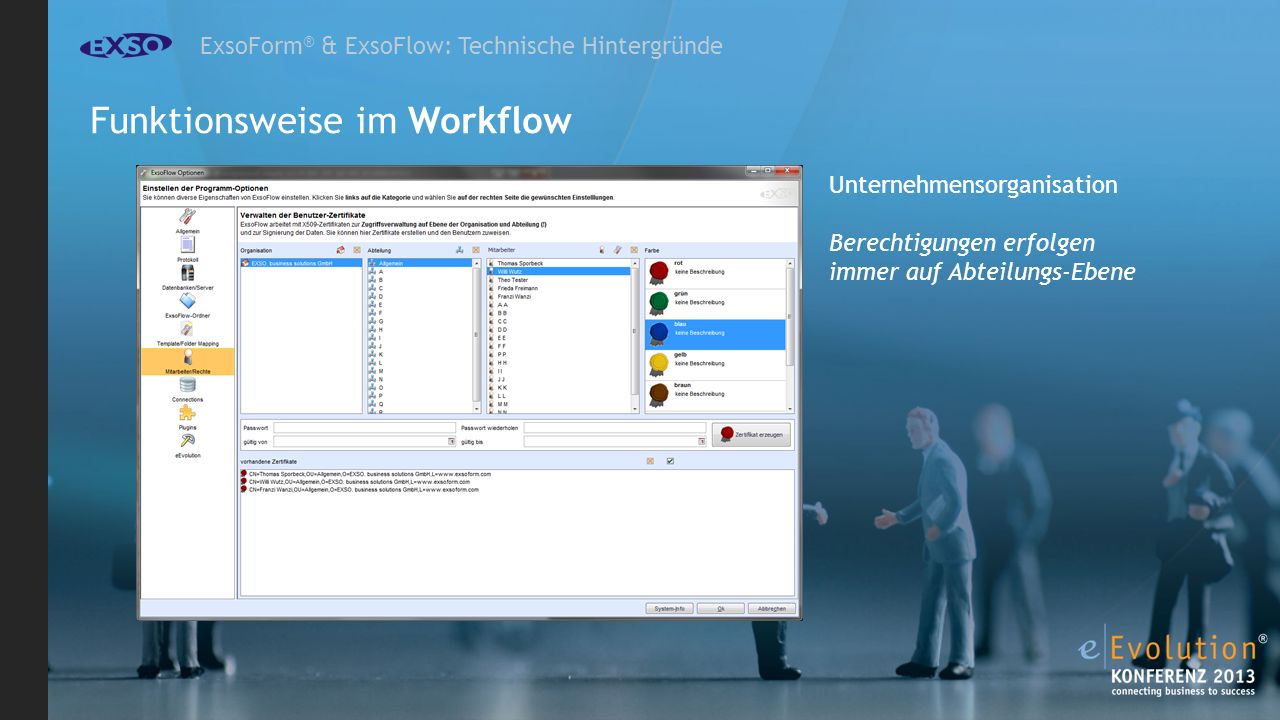This screenshot has width=1280, height=720.
Task: Open the Datenbanken/Server category
Action: pos(187,277)
